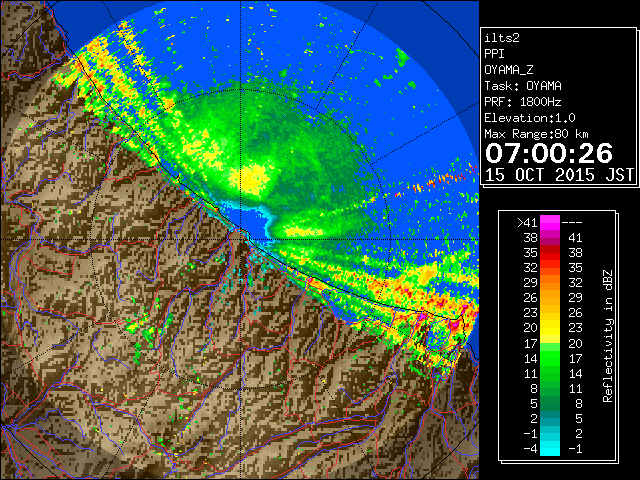Click the 'Task: OYAMA' line
Viewport: 640px width, 480px height.
[523, 86]
